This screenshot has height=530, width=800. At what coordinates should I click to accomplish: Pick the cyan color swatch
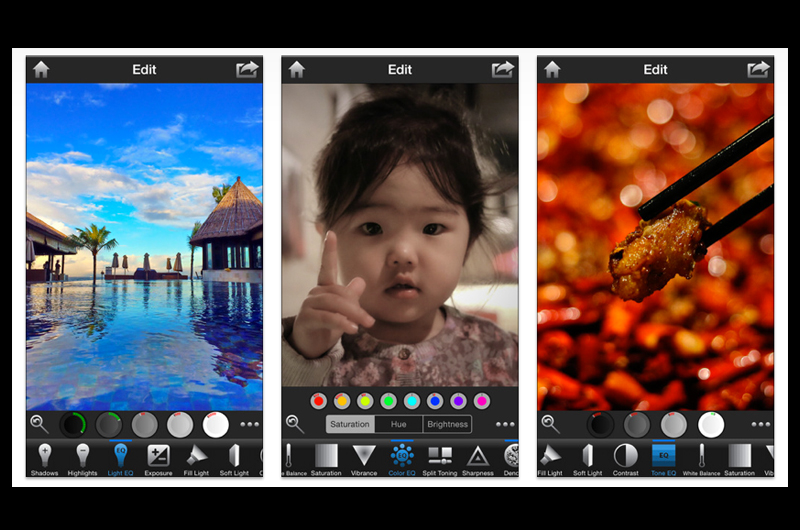tap(412, 401)
